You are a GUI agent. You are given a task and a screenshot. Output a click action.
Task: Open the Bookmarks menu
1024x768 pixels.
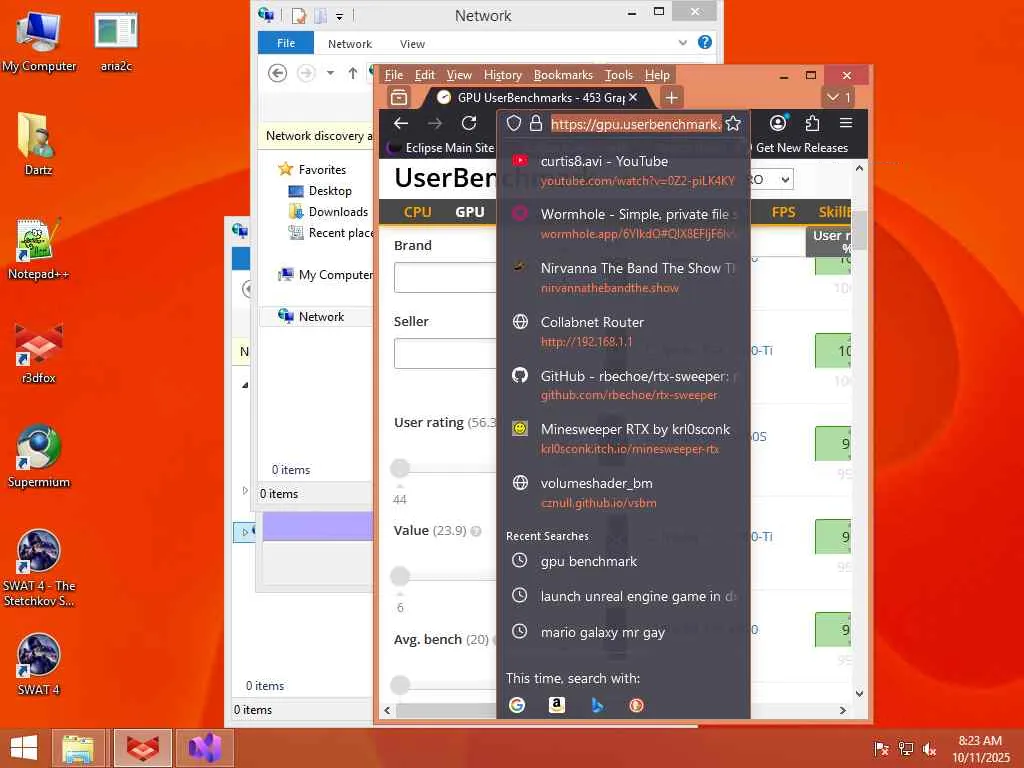(563, 75)
